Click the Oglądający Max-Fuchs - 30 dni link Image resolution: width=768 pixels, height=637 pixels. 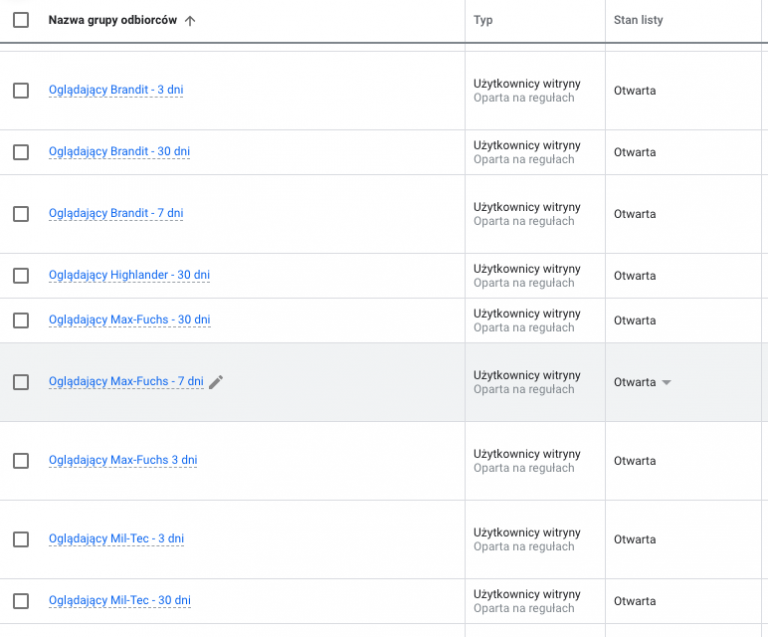pyautogui.click(x=130, y=320)
